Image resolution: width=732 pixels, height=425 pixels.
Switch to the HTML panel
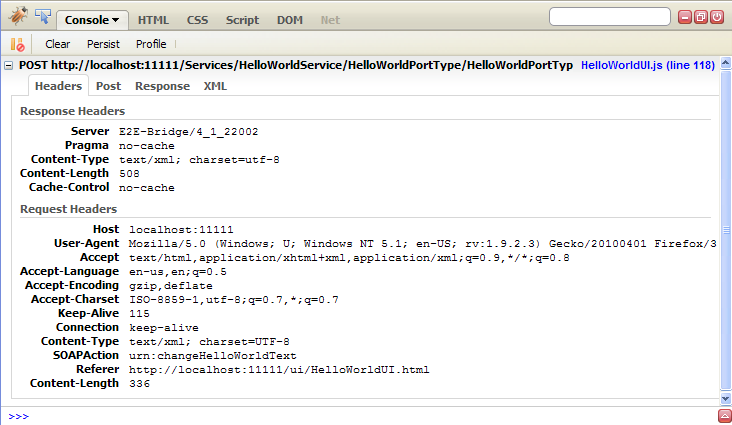(153, 19)
